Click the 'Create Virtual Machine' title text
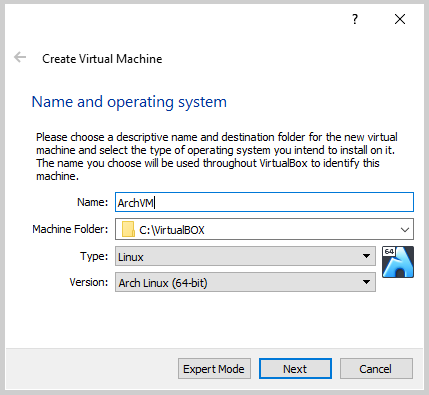The height and width of the screenshot is (395, 429). tap(102, 59)
